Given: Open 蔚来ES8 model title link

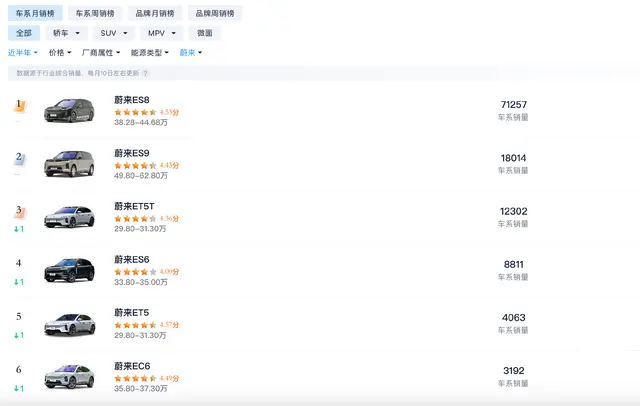Looking at the screenshot, I should pos(131,100).
